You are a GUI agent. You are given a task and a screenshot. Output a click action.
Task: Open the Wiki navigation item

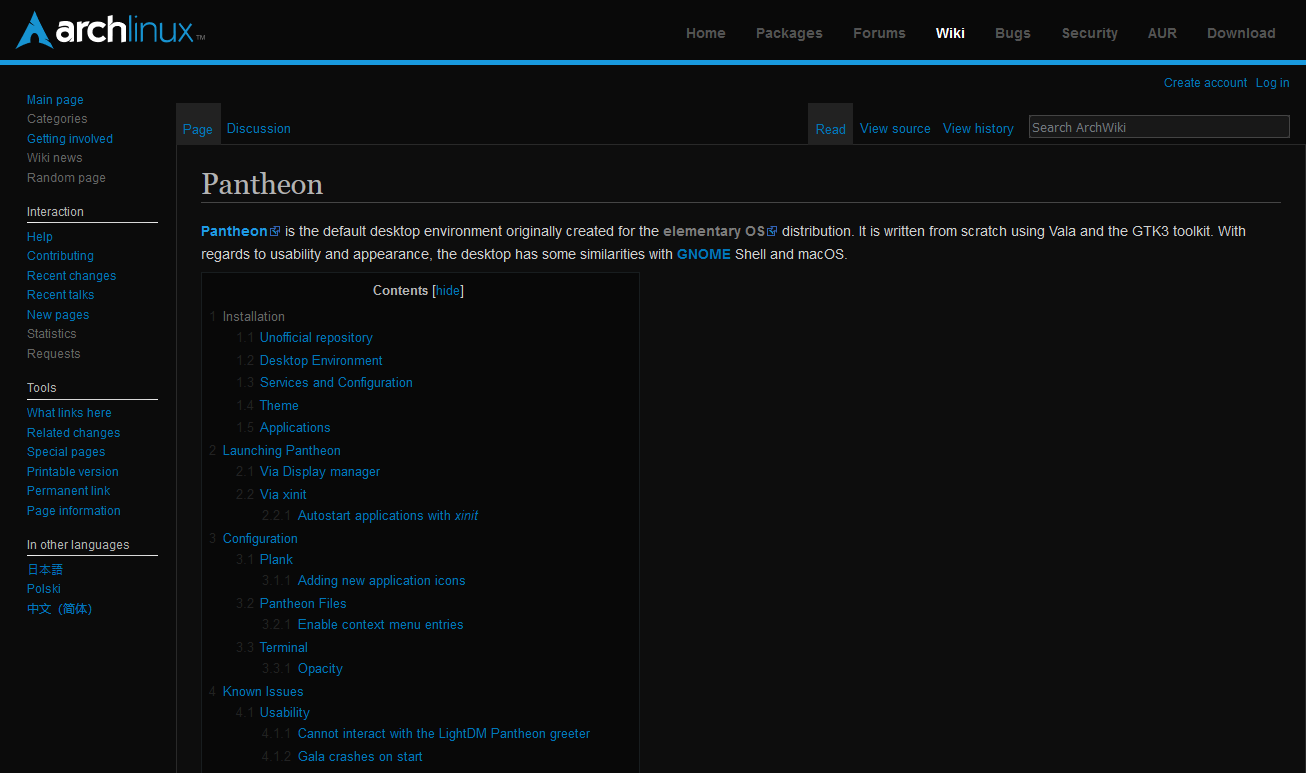(950, 33)
